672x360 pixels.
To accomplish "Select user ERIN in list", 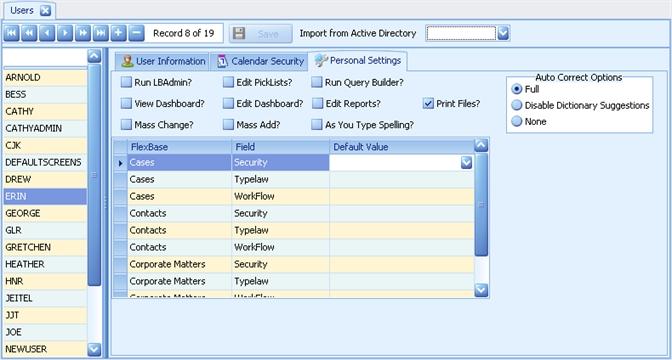I will coord(45,196).
